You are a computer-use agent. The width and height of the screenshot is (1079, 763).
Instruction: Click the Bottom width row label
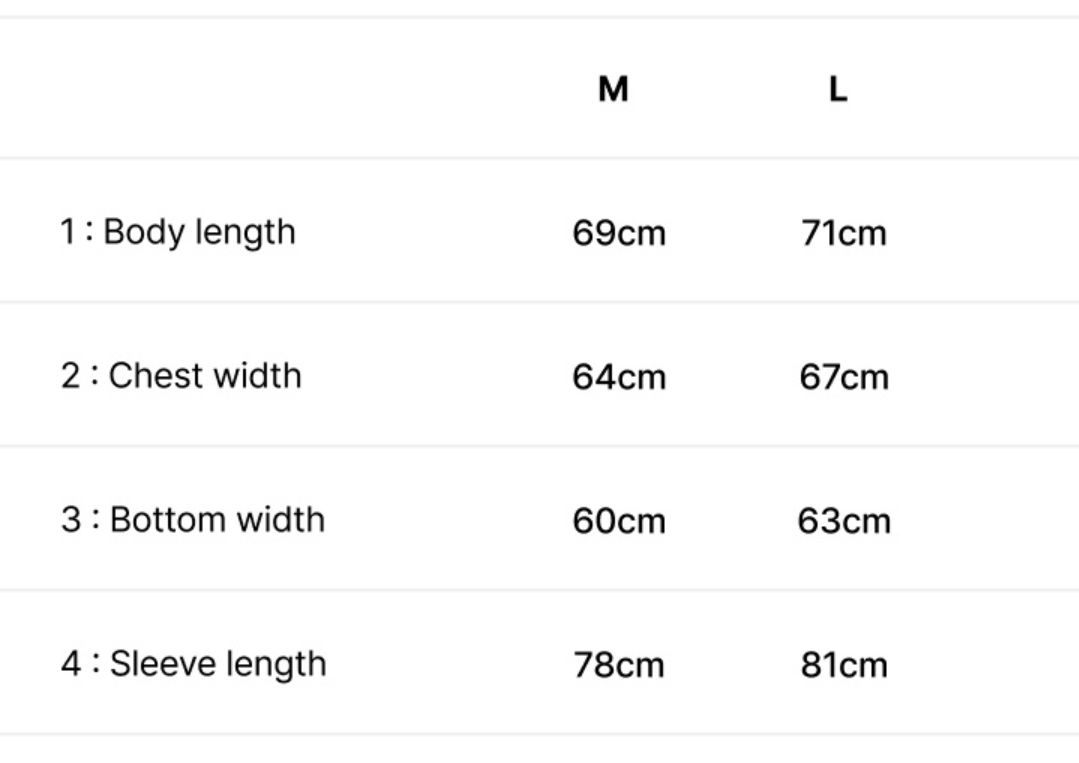point(217,520)
